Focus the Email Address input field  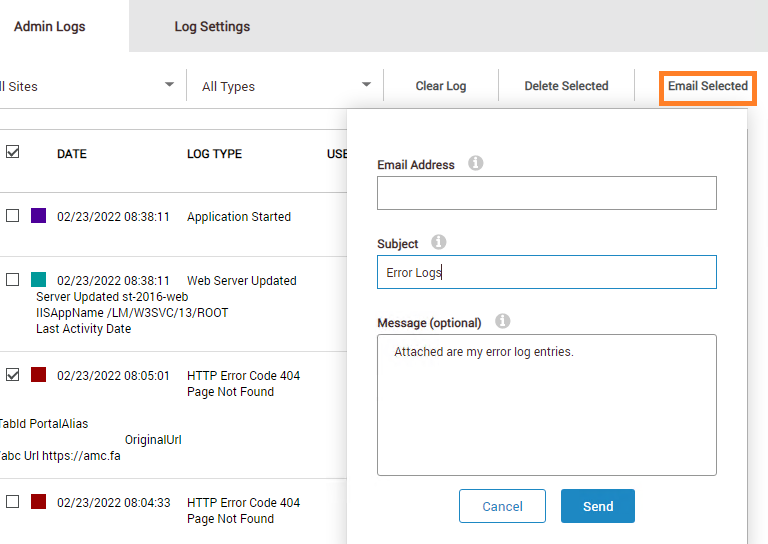(x=547, y=193)
